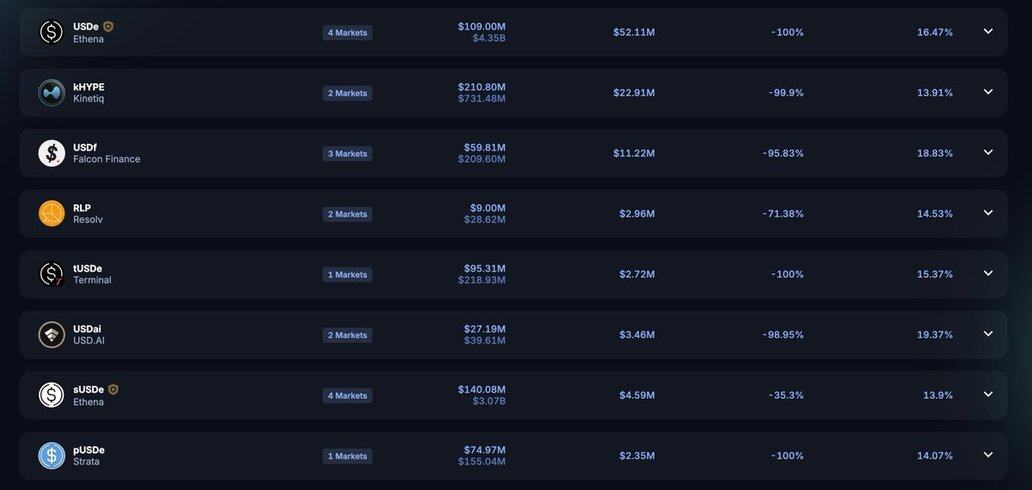Expand the USDe row chevron
Screen dimensions: 1032x490
tap(988, 32)
